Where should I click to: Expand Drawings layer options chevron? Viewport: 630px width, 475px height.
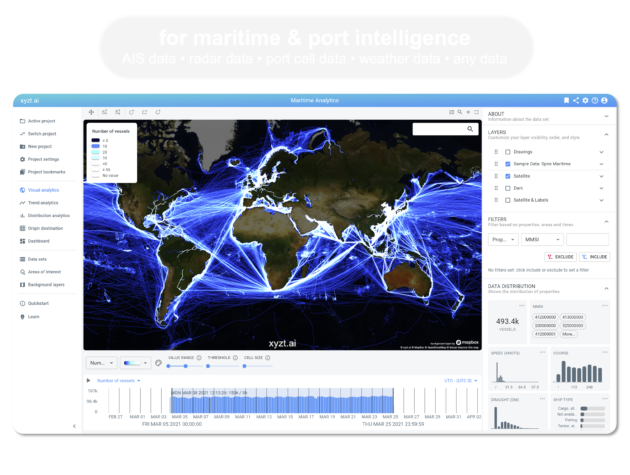pyautogui.click(x=601, y=152)
